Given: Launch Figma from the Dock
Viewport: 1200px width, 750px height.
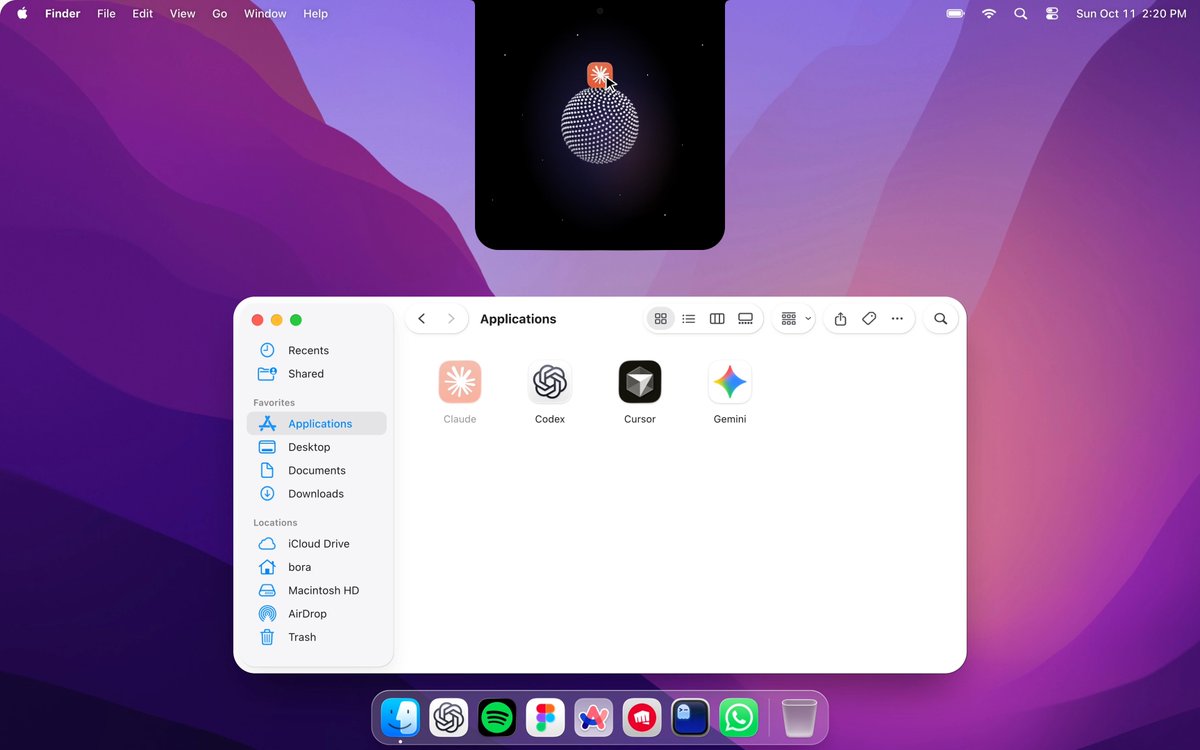Looking at the screenshot, I should 545,717.
